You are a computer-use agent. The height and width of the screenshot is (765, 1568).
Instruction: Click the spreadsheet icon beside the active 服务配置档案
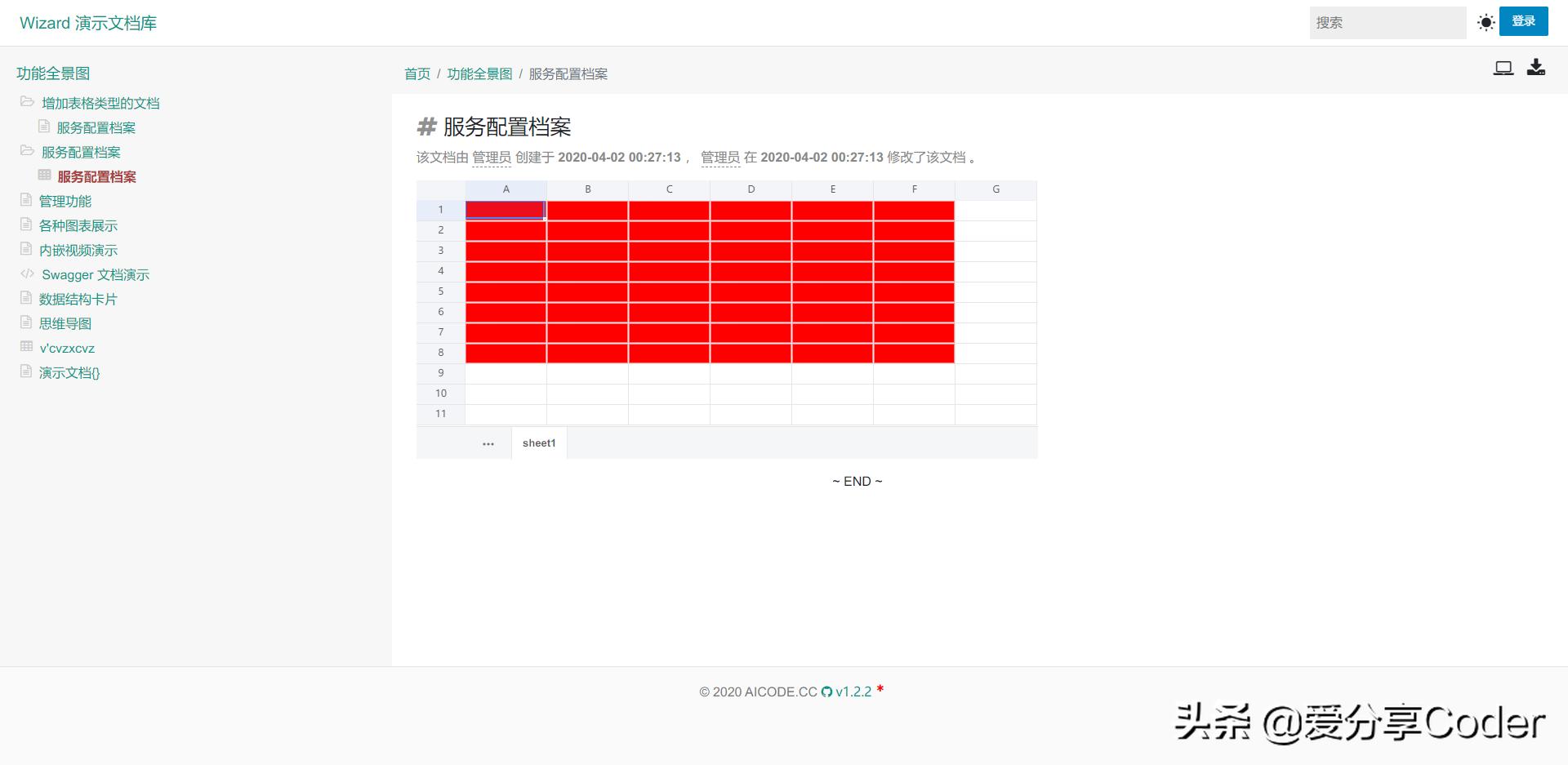(43, 176)
